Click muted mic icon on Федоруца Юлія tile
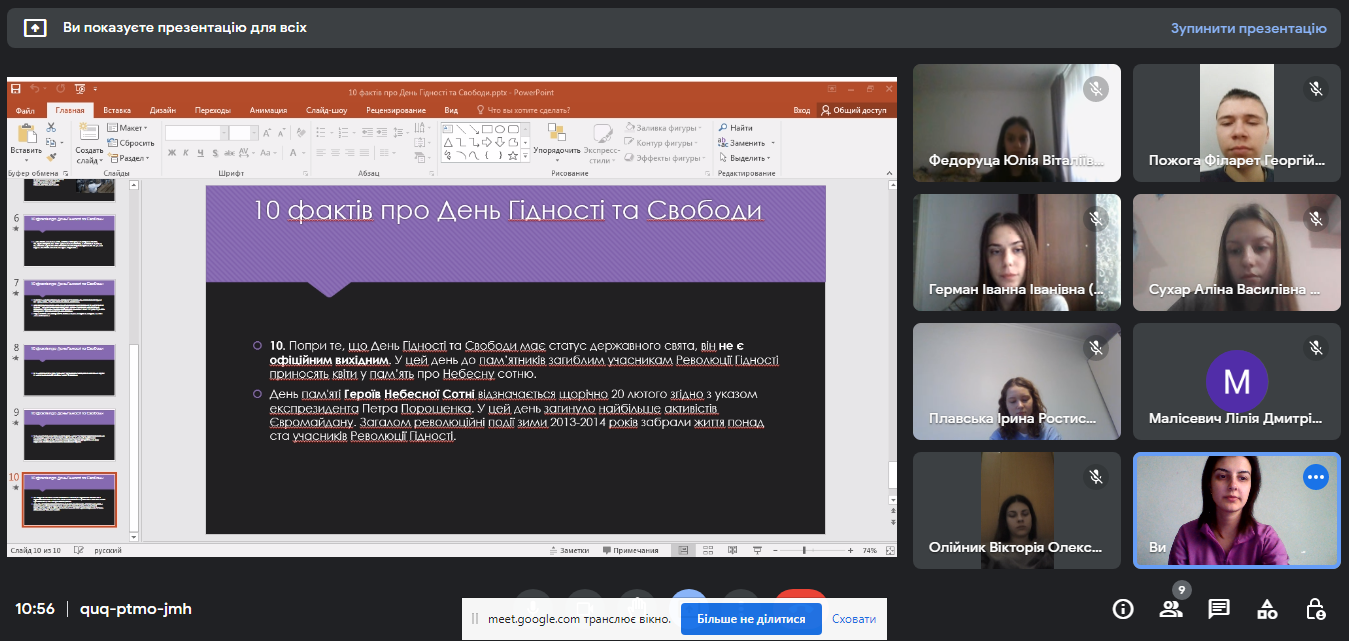This screenshot has height=641, width=1349. pos(1096,89)
